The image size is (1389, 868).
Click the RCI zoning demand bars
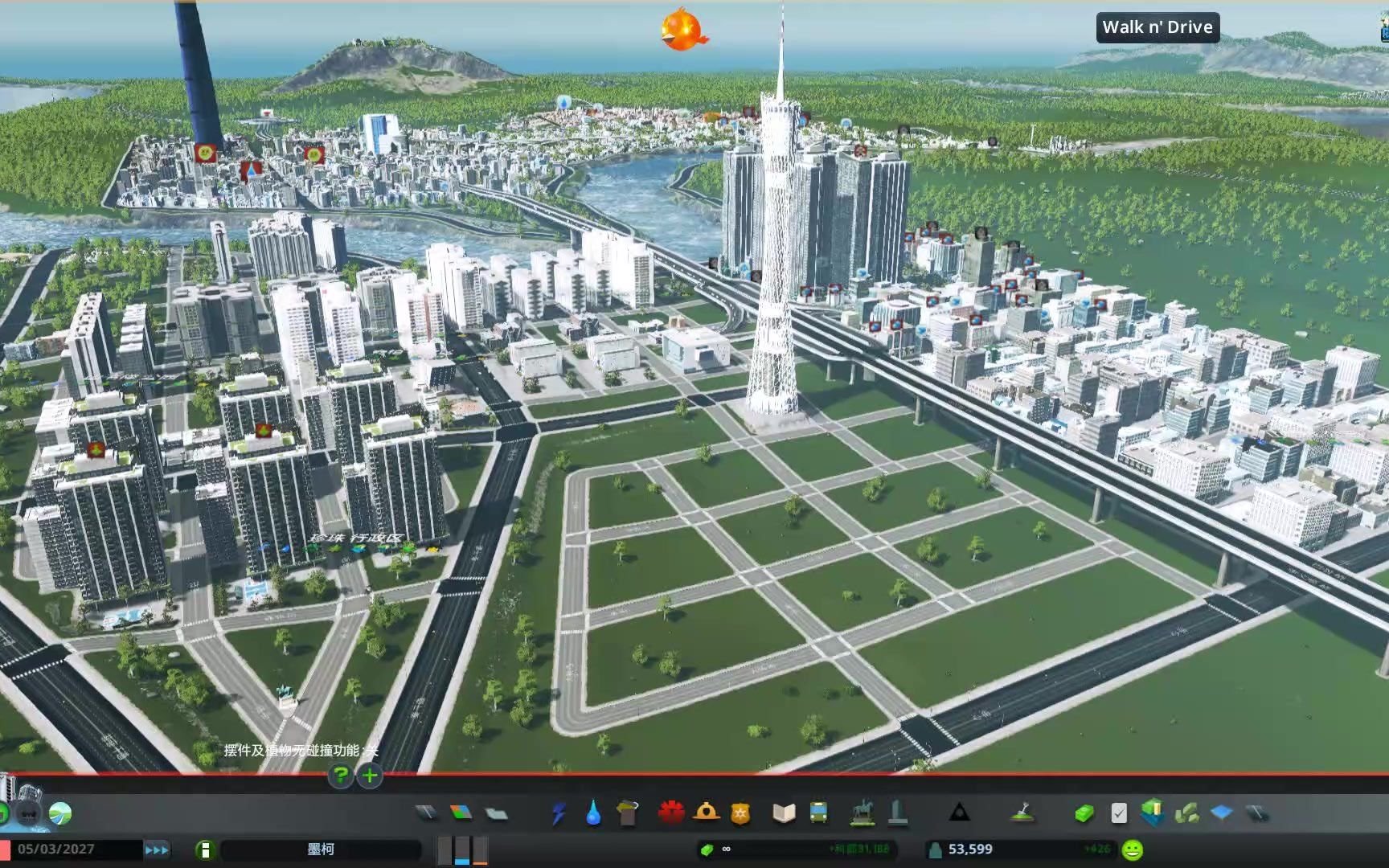(x=462, y=850)
